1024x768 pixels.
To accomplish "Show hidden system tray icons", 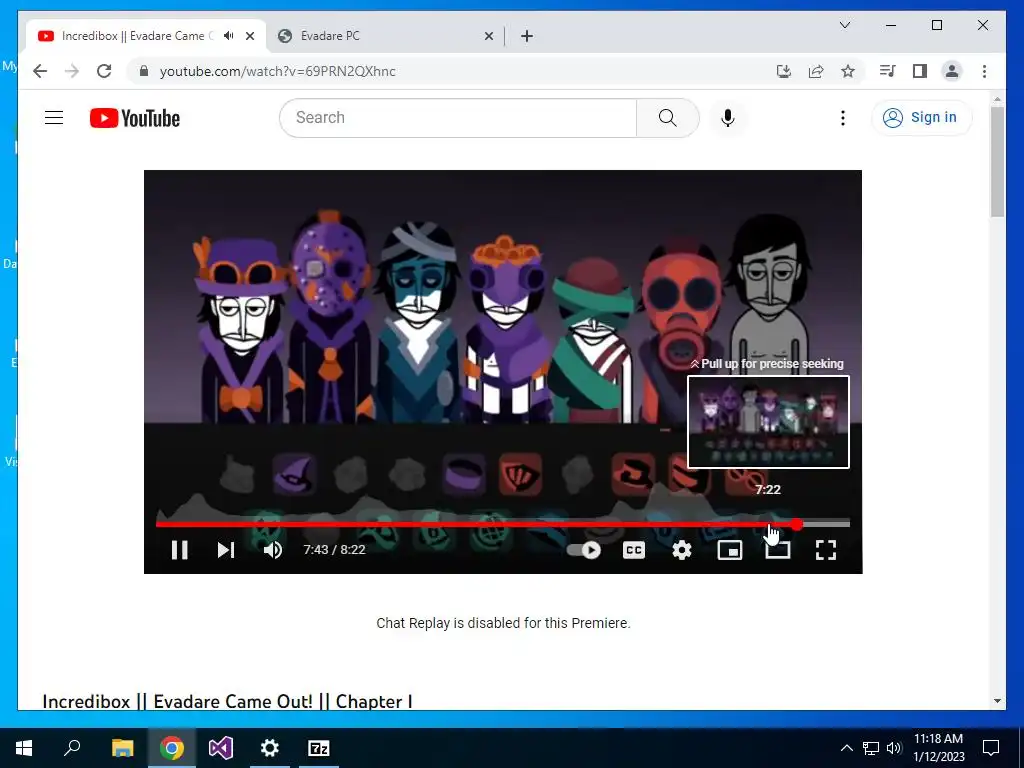I will pyautogui.click(x=846, y=748).
